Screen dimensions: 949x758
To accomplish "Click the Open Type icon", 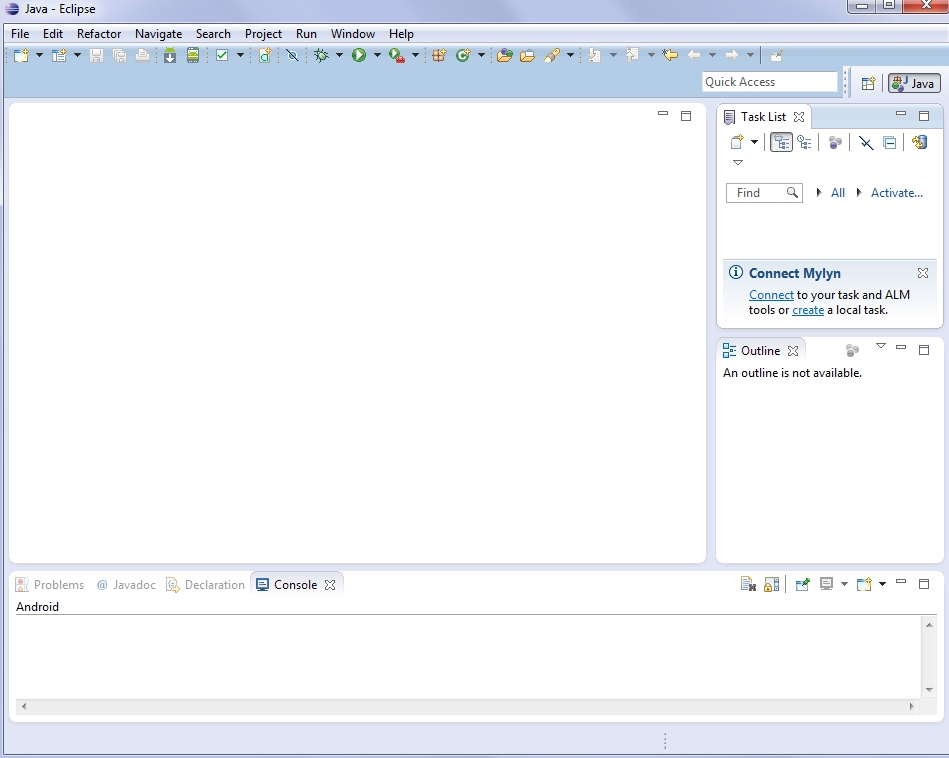I will coord(505,56).
